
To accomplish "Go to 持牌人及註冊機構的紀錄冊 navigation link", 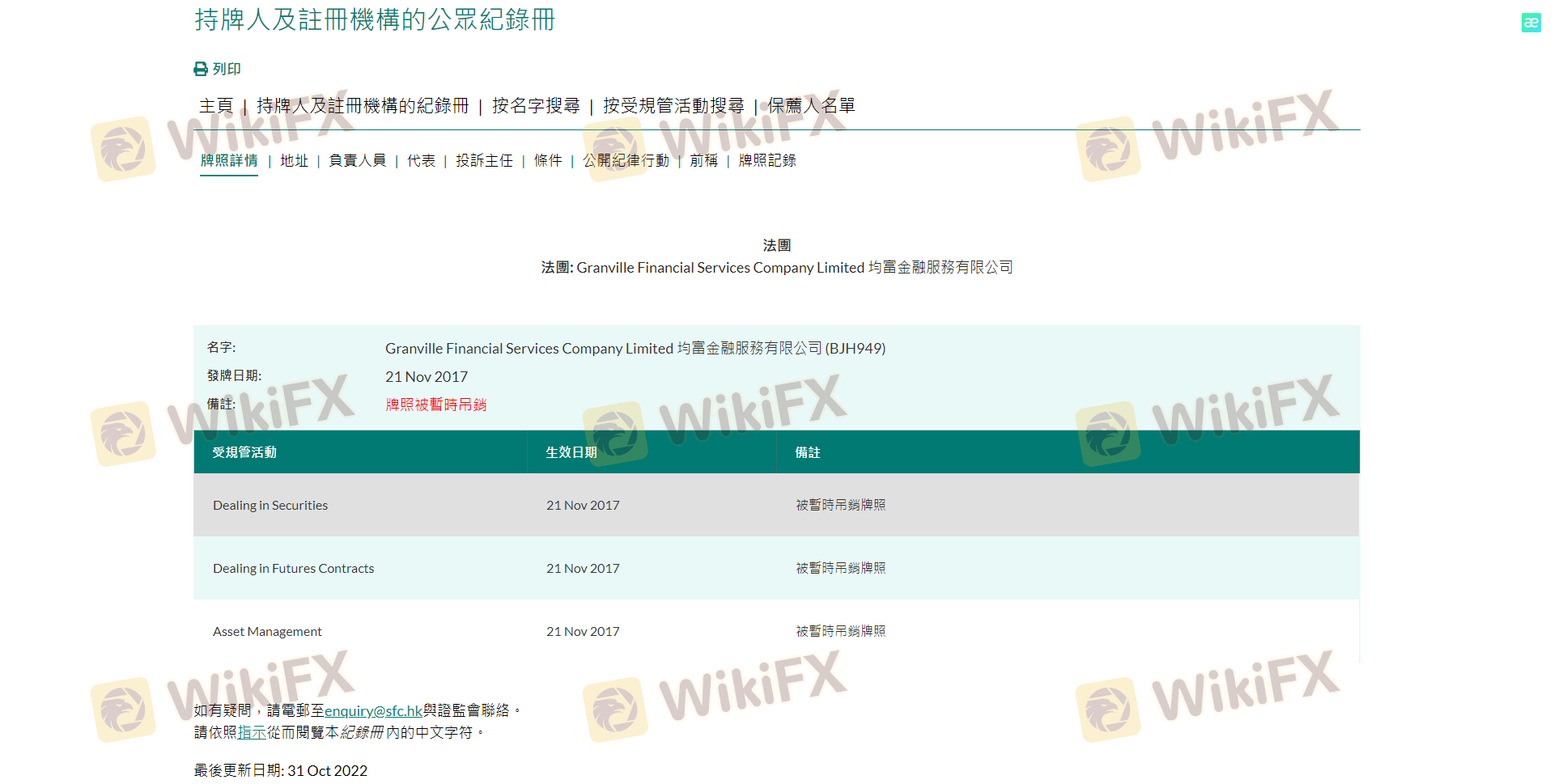I will 363,106.
